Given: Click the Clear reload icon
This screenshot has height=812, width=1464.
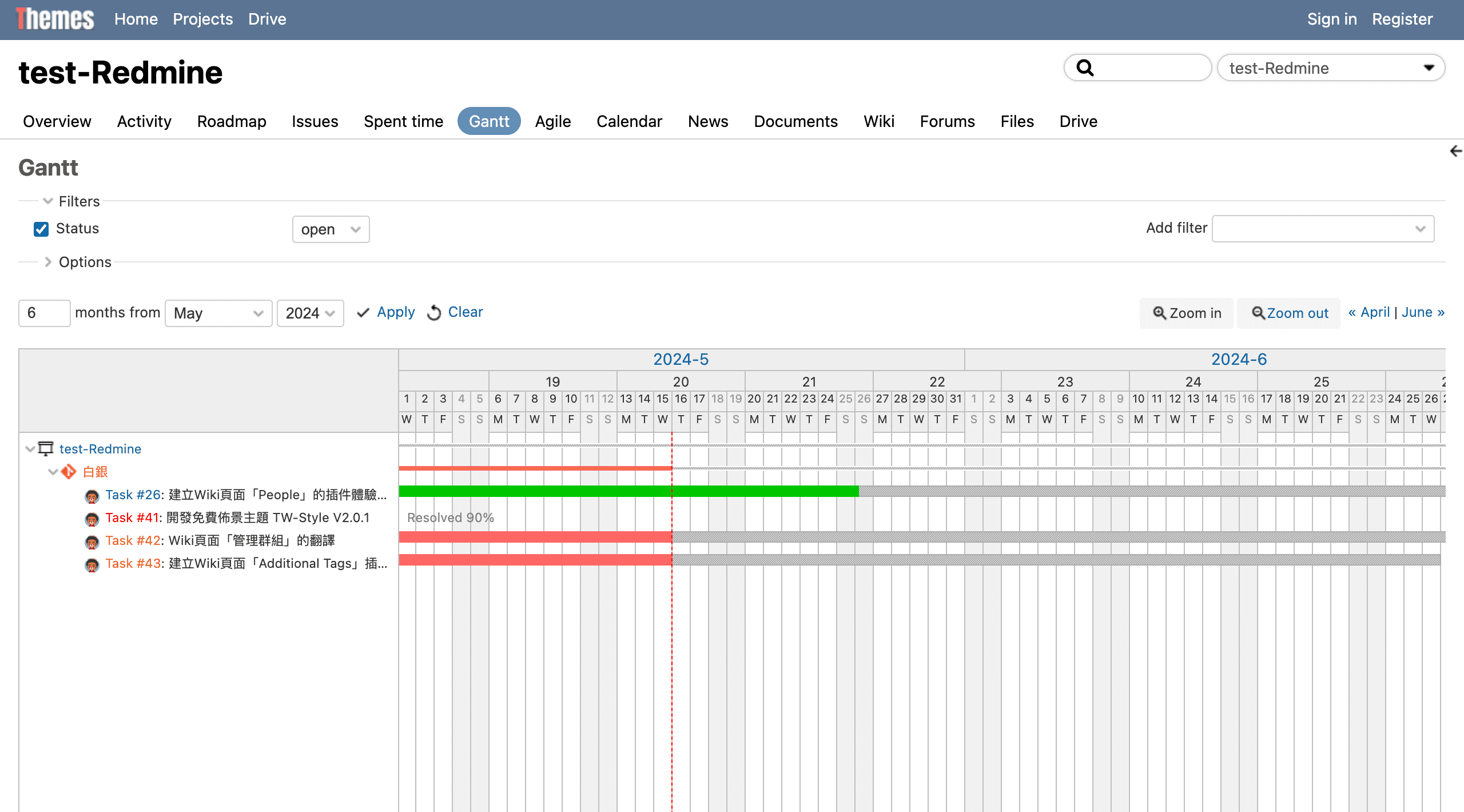Looking at the screenshot, I should coord(434,313).
